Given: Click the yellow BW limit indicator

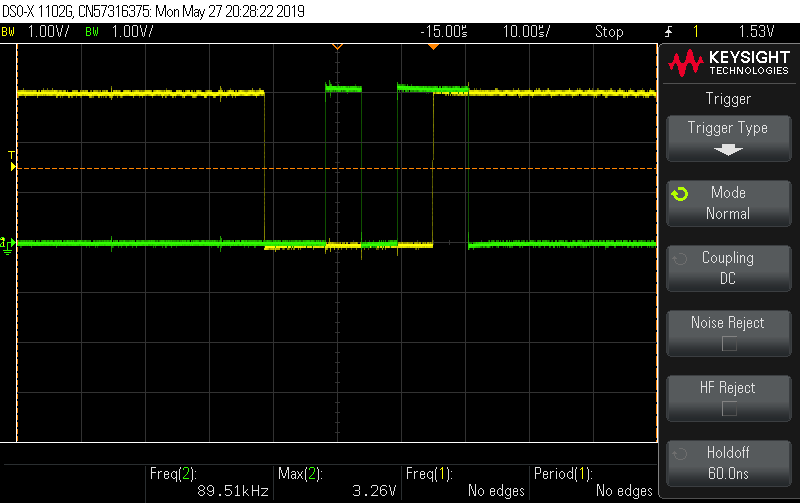Looking at the screenshot, I should coord(8,32).
